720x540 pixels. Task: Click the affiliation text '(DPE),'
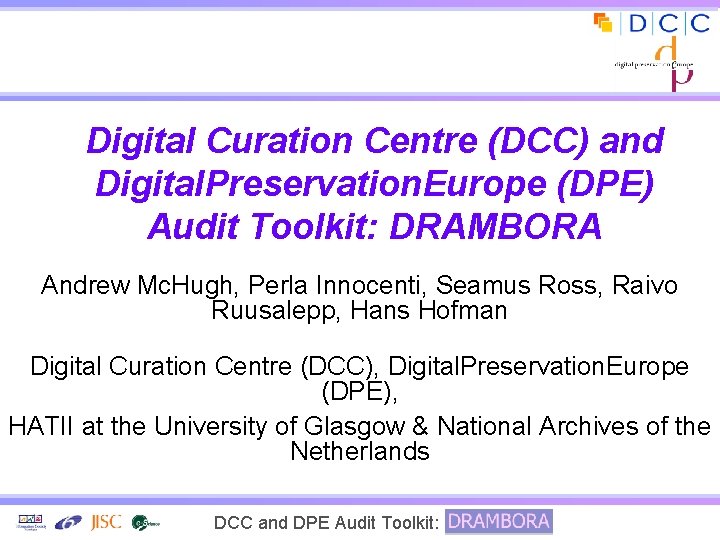pyautogui.click(x=359, y=392)
